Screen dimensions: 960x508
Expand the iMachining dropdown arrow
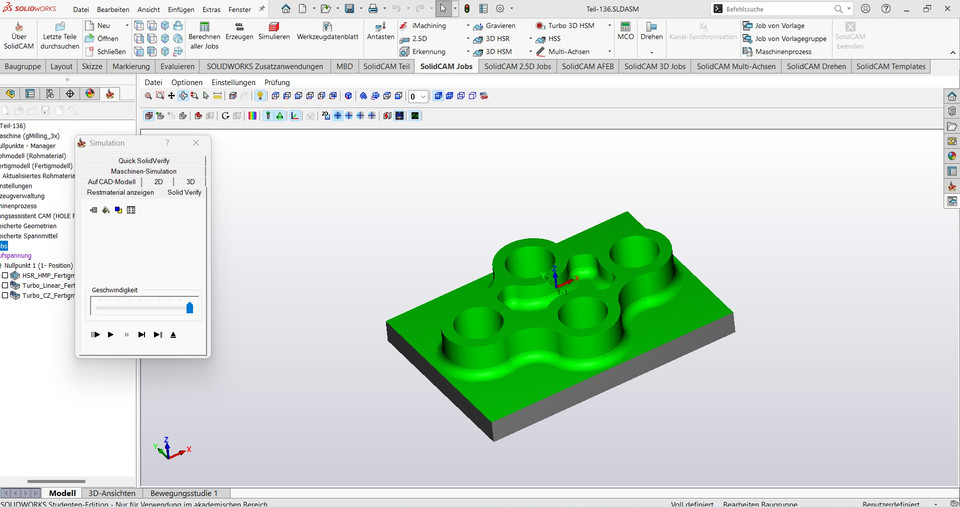tap(467, 26)
